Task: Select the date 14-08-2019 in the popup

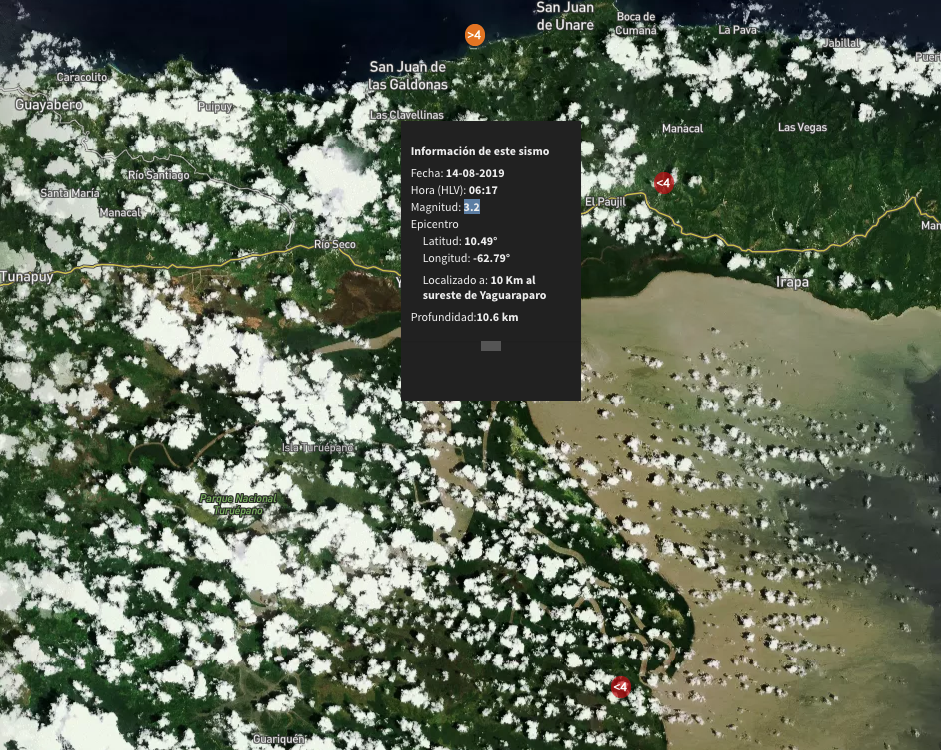Action: pyautogui.click(x=476, y=173)
